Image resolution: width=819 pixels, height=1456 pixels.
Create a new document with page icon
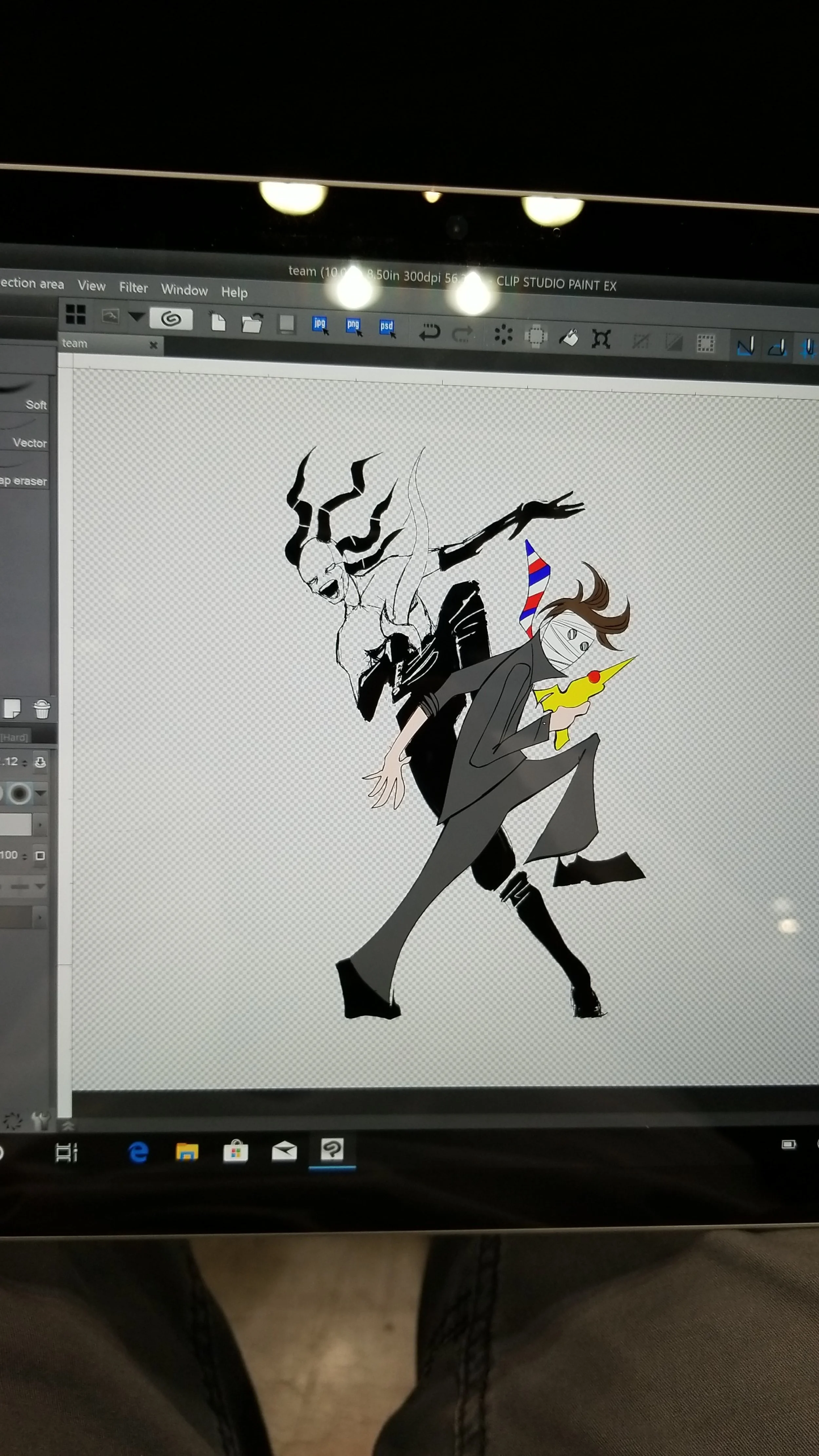[x=218, y=322]
